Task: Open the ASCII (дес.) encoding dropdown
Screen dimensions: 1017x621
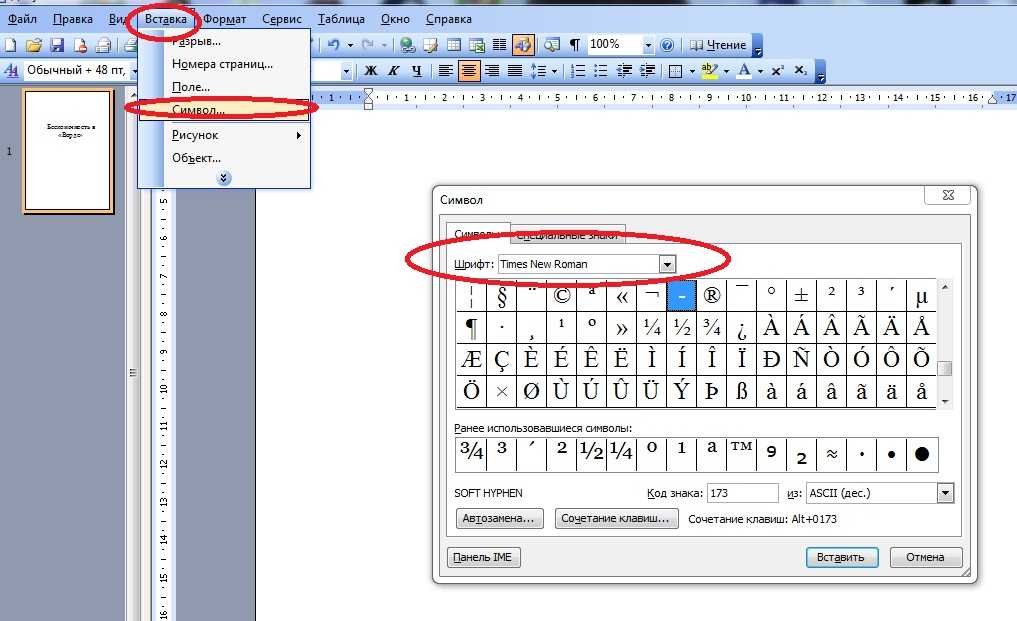Action: coord(945,493)
